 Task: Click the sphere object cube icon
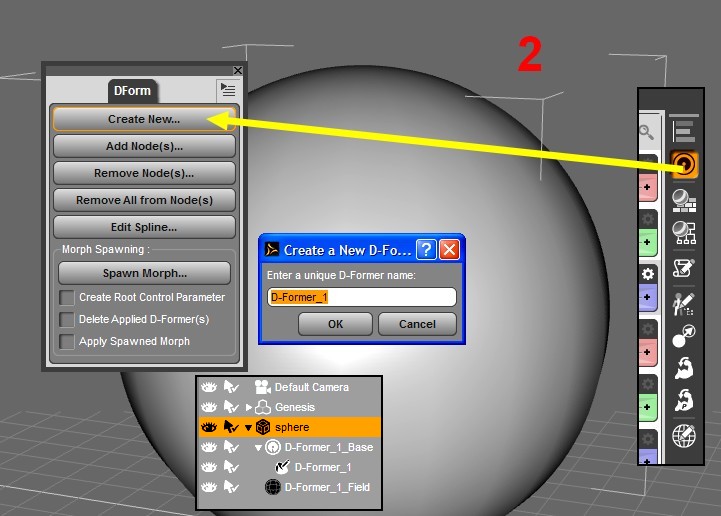pyautogui.click(x=263, y=427)
